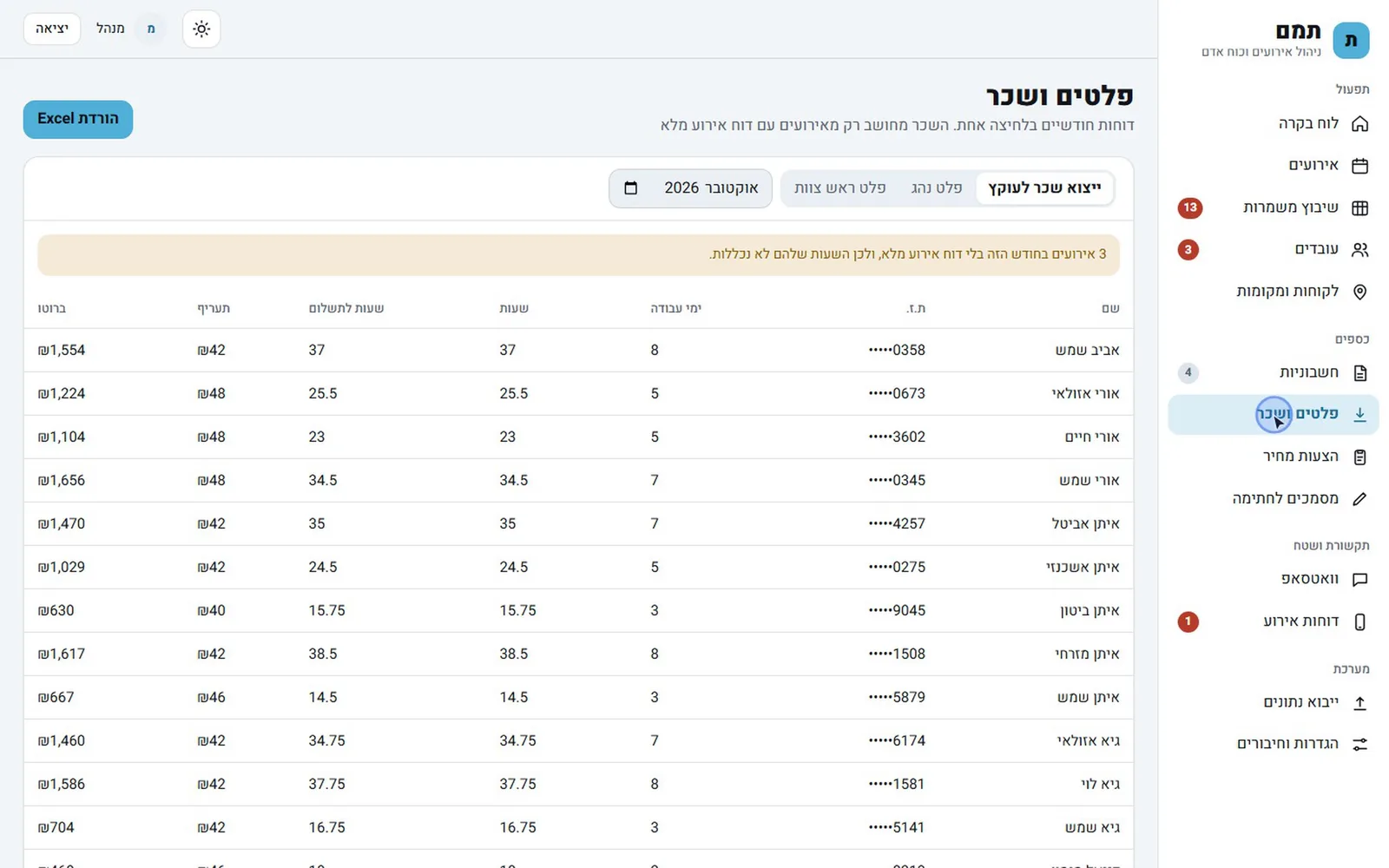Click the דוחות אירוע phone icon

point(1359,621)
